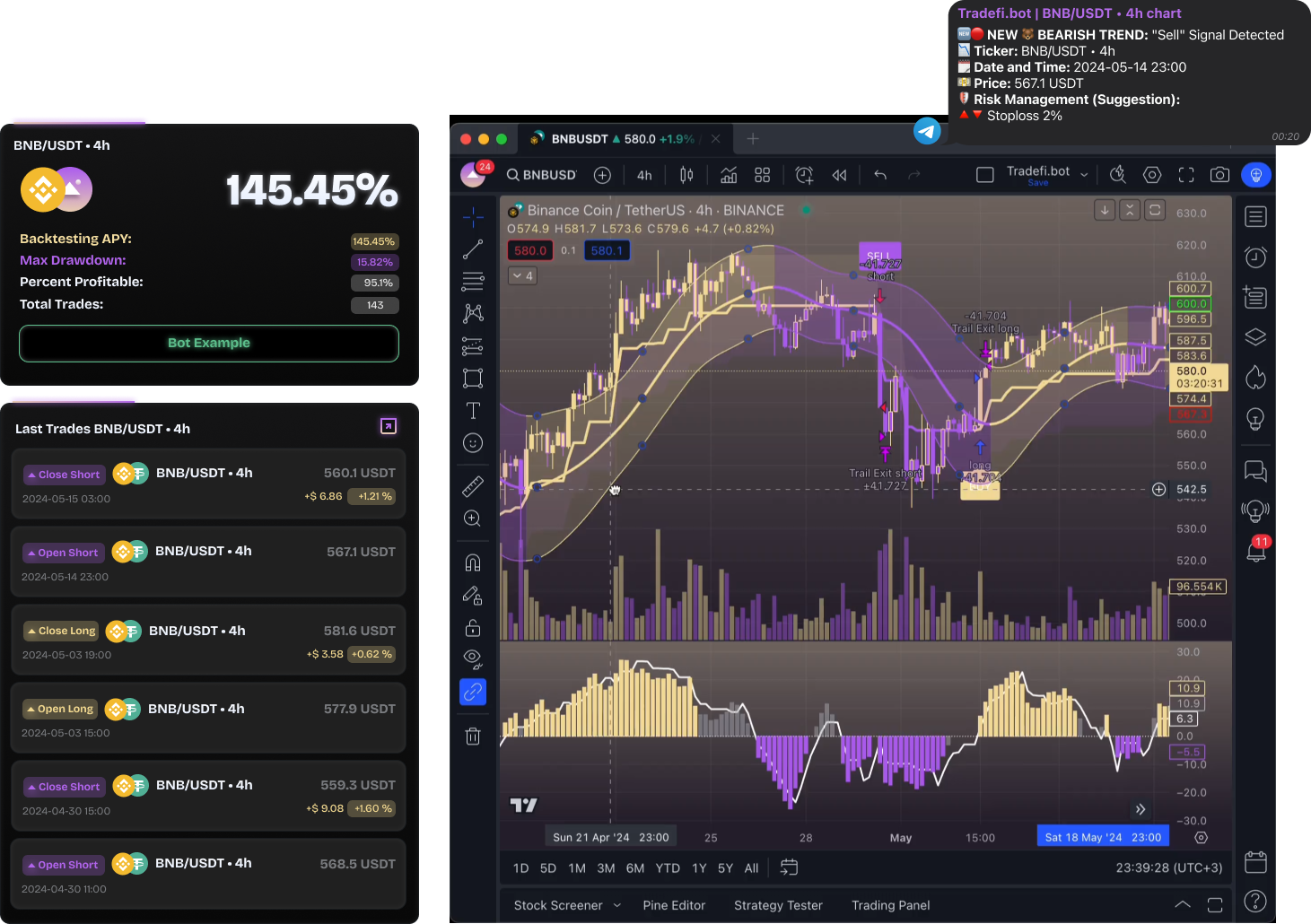Select the trend line drawing tool
The height and width of the screenshot is (924, 1311).
tap(473, 249)
